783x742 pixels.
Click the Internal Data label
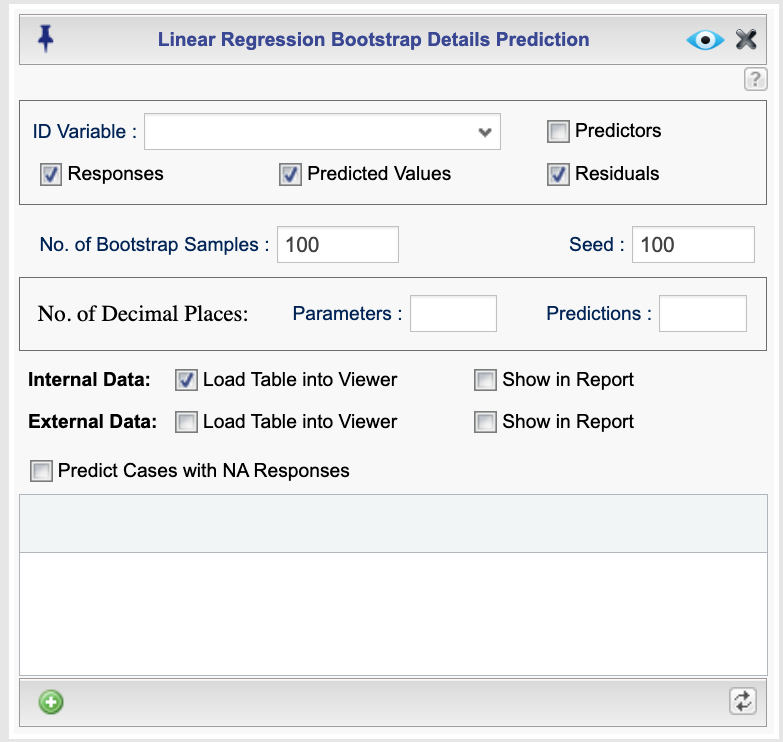coord(89,379)
